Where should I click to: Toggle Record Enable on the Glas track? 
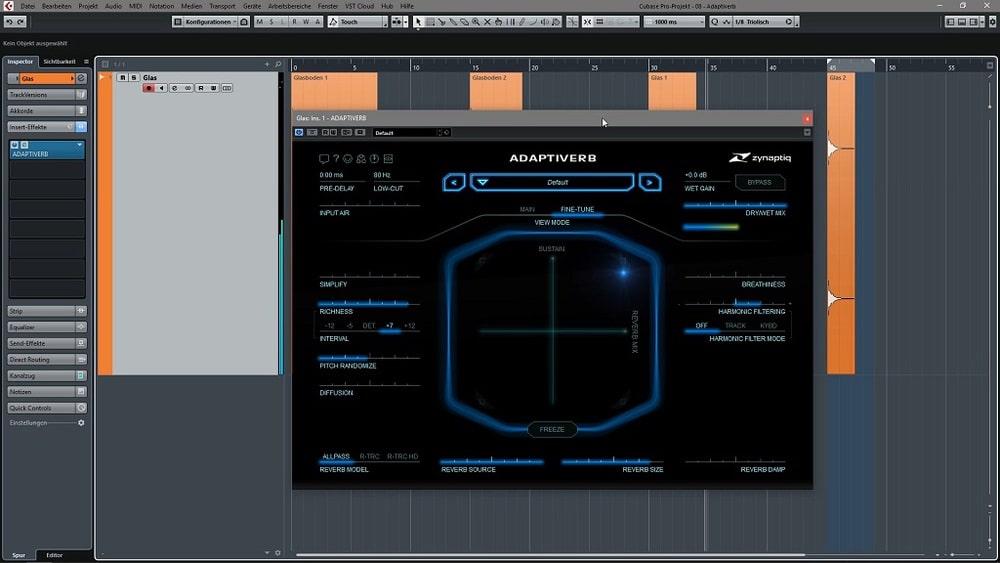(149, 88)
